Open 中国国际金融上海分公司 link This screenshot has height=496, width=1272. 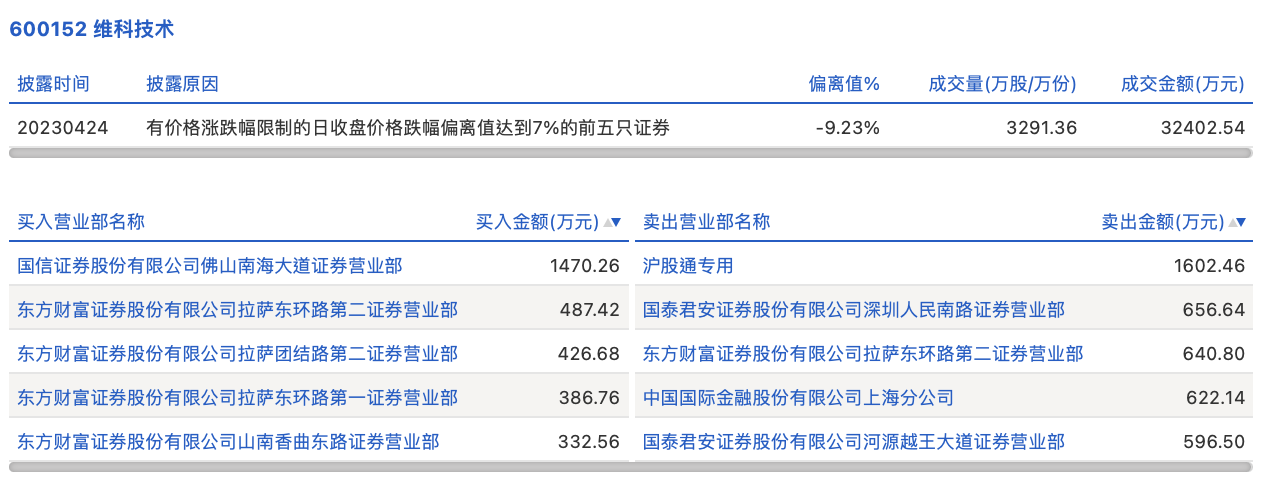[798, 398]
